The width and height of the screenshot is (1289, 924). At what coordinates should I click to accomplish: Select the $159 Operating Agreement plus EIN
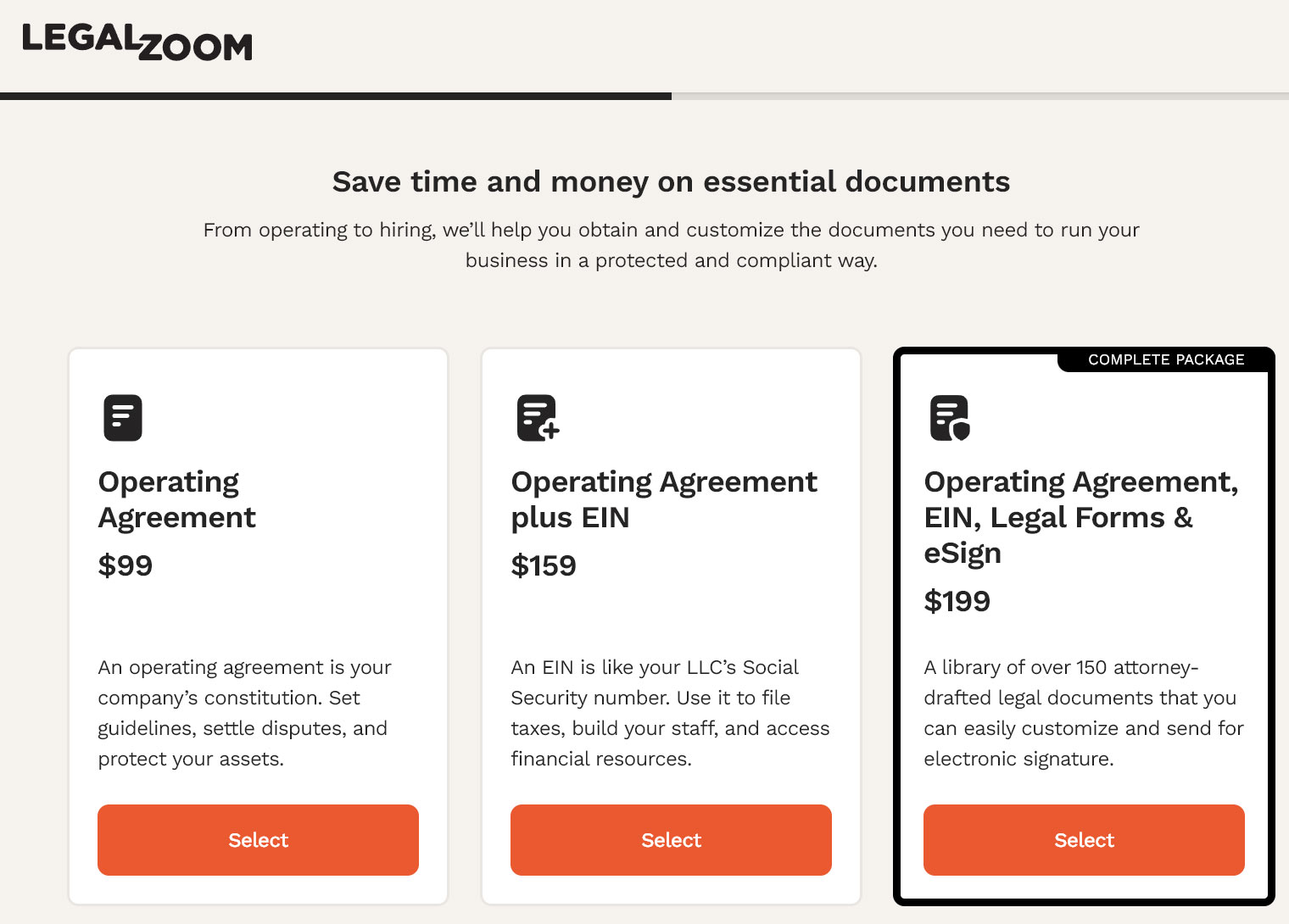pyautogui.click(x=671, y=839)
